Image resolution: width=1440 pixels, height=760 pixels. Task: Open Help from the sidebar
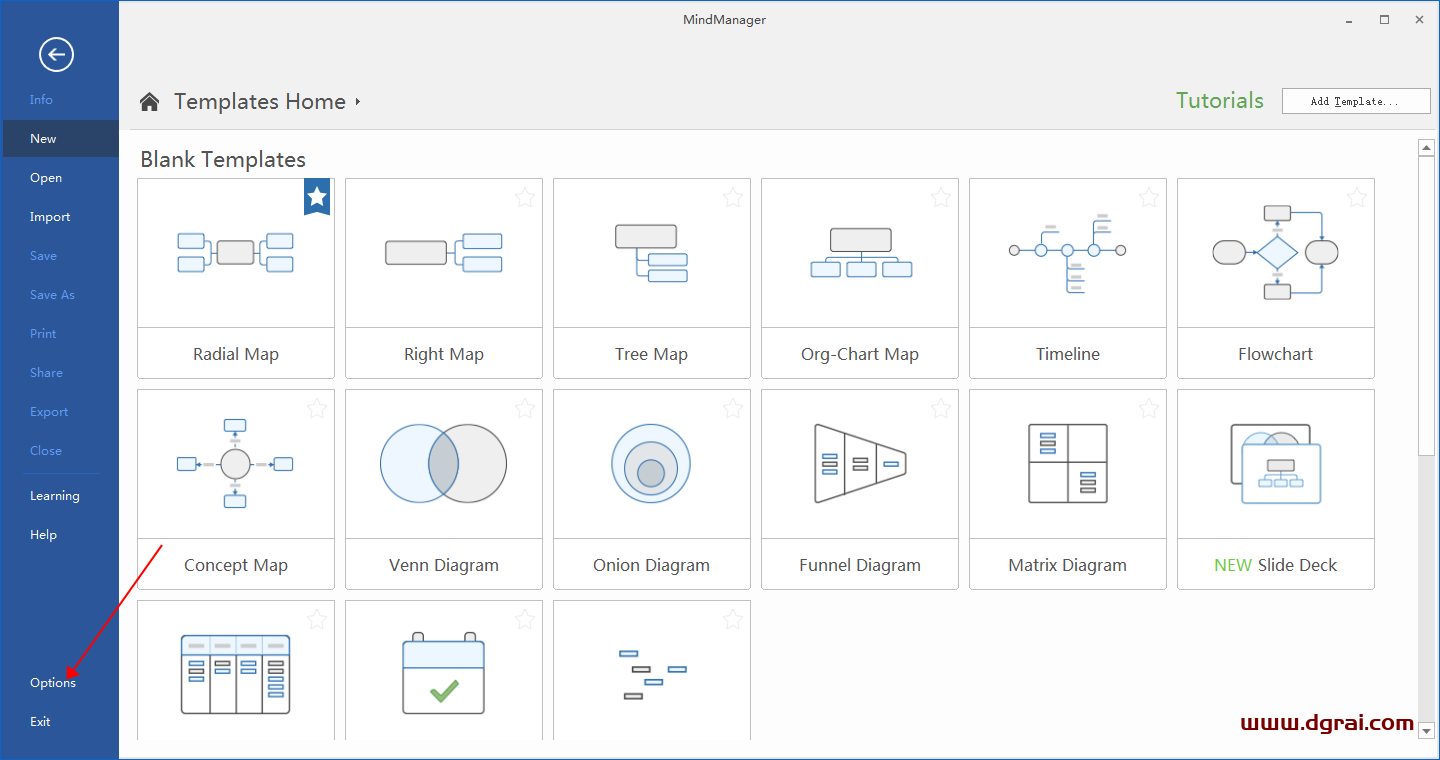point(43,535)
